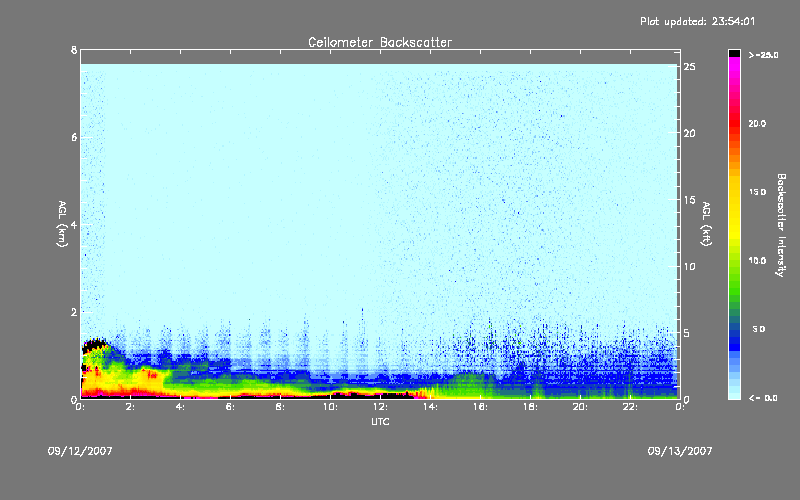
Task: Click the left axis tick label 2
Action: click(x=74, y=312)
